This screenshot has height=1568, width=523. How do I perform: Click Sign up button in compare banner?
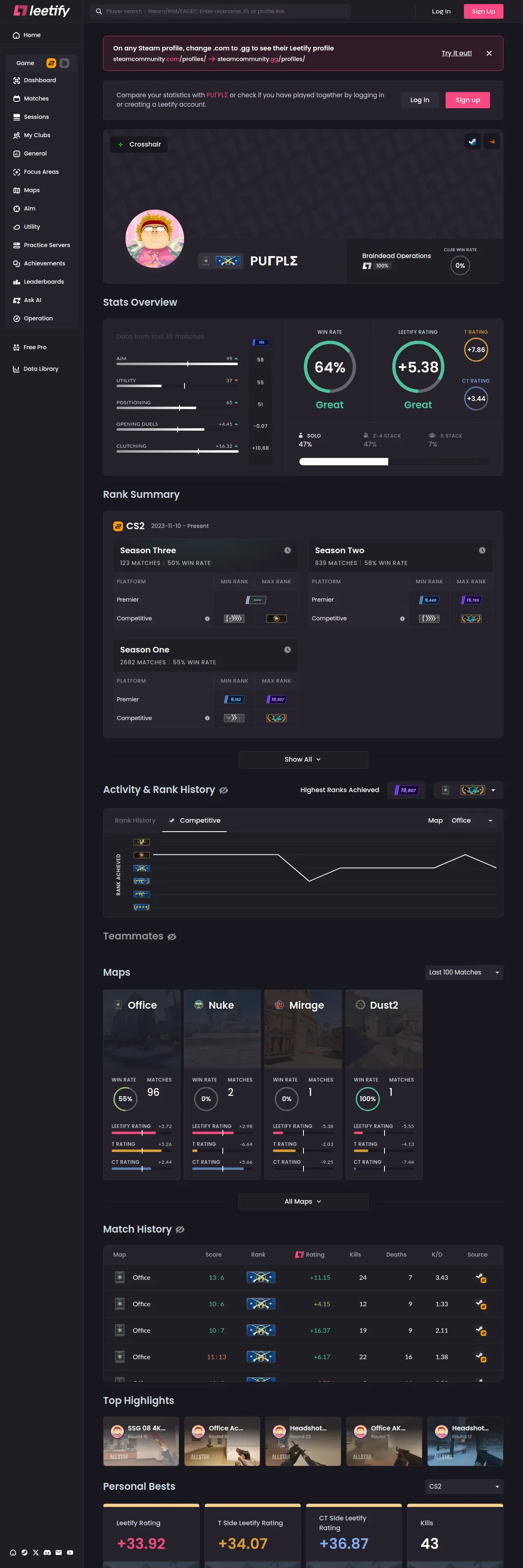[x=468, y=100]
